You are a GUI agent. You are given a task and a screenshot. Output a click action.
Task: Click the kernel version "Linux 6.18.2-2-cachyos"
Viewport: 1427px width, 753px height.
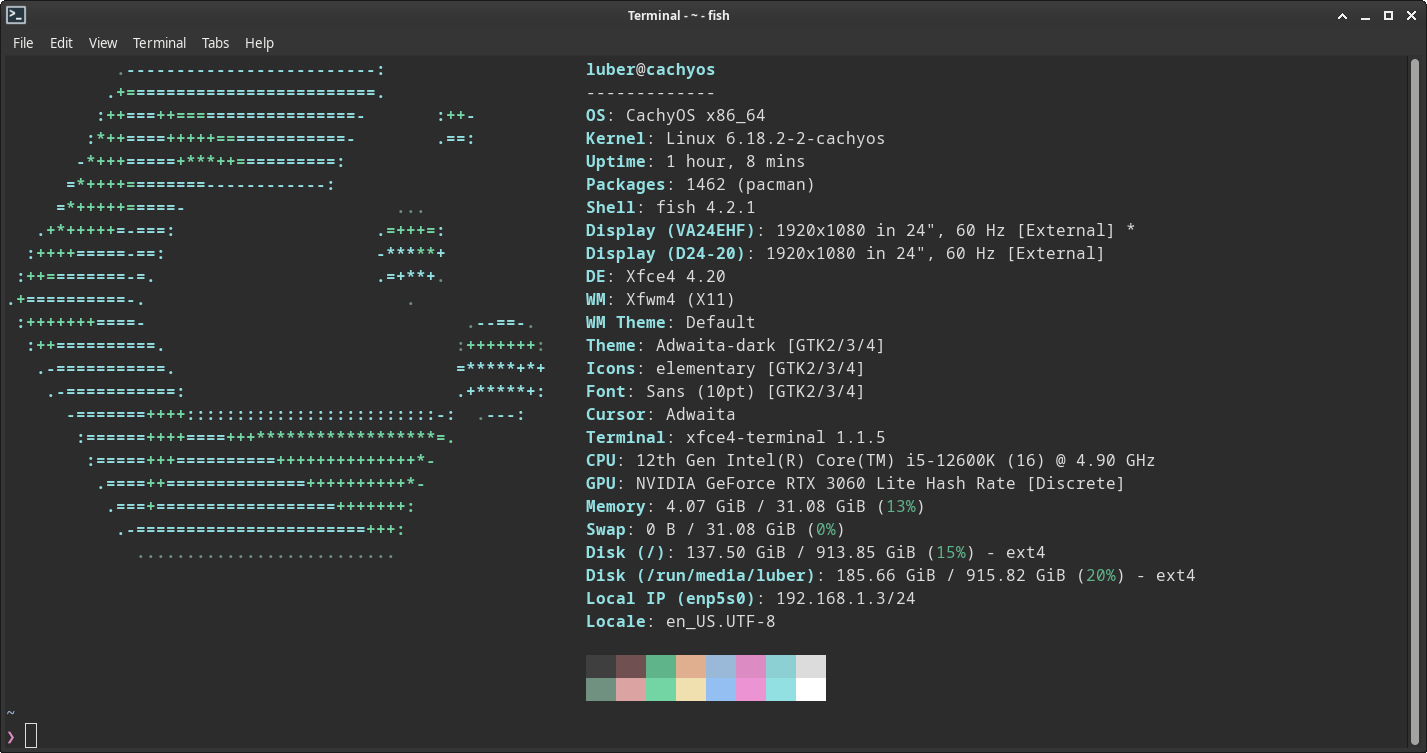[x=776, y=139]
